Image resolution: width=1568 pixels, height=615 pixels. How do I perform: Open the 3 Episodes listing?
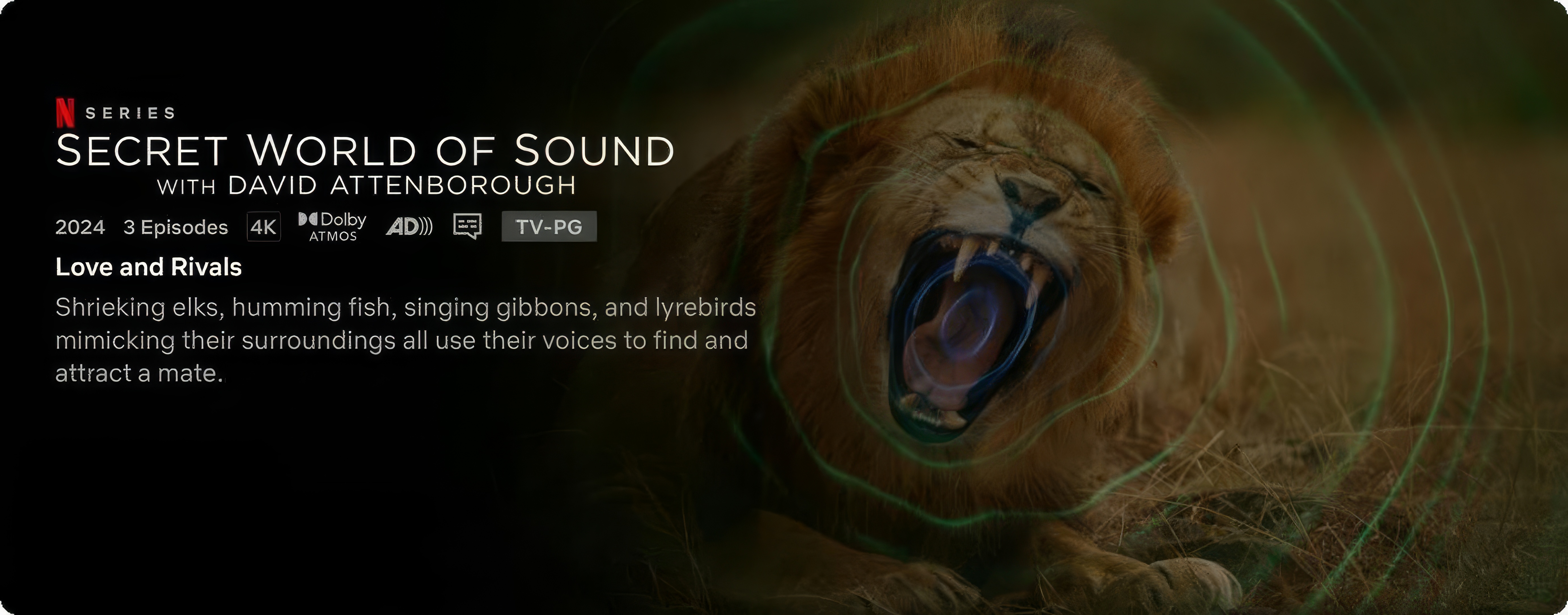(x=176, y=228)
